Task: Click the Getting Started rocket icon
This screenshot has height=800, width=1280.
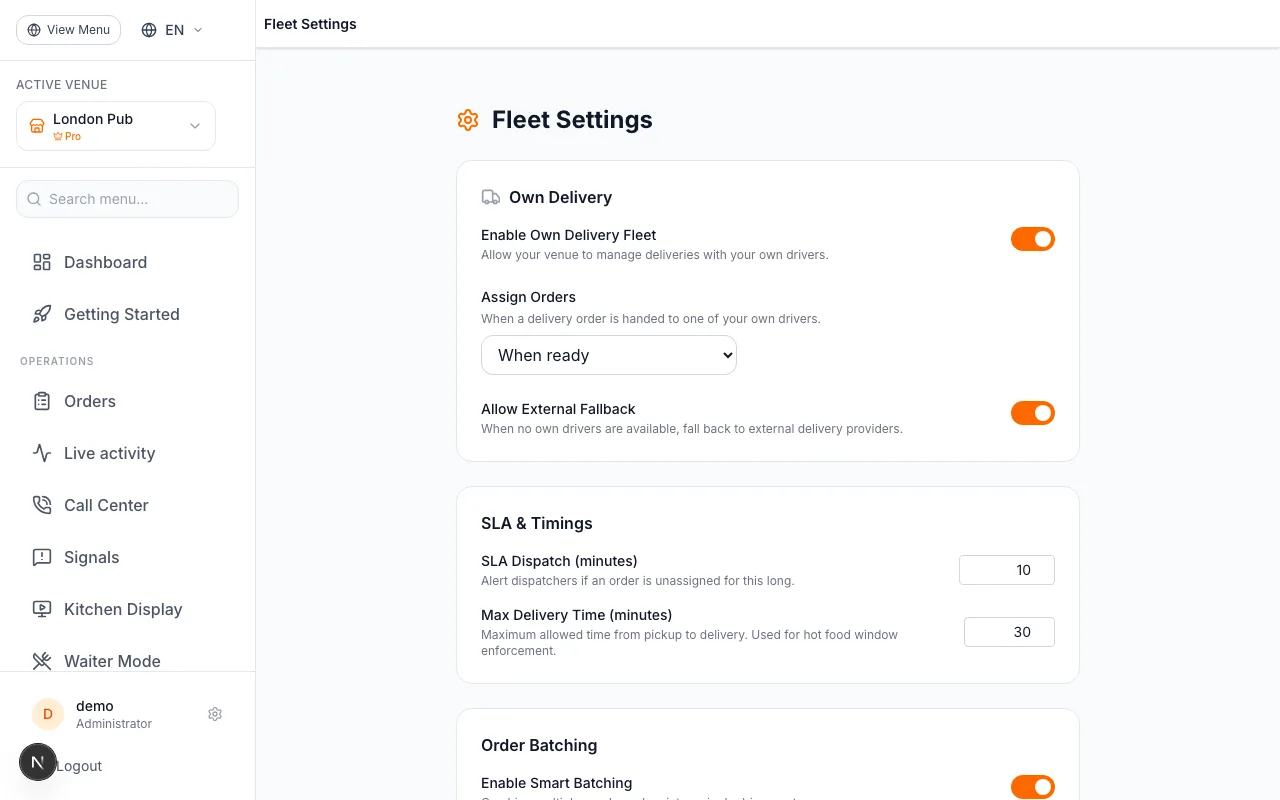Action: click(x=42, y=314)
